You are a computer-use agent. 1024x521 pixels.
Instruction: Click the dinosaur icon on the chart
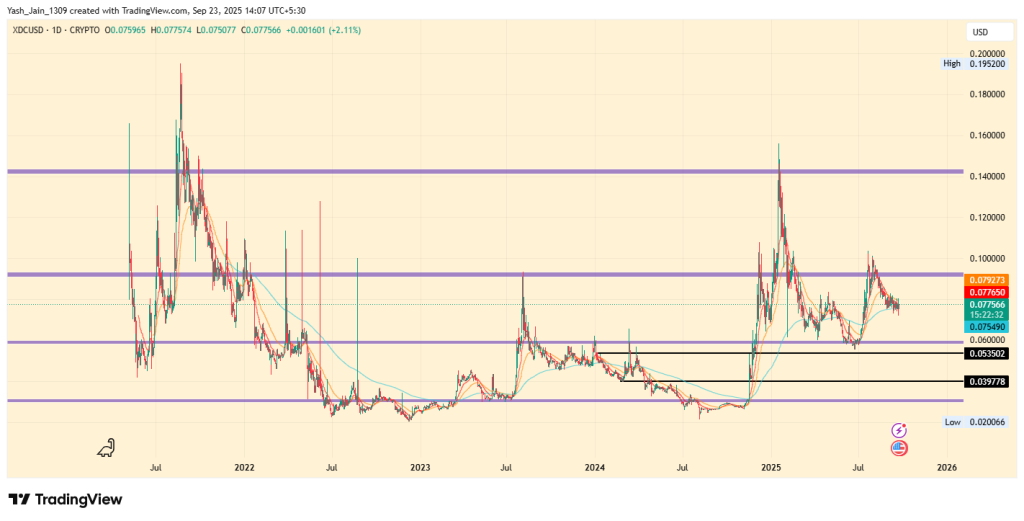click(107, 448)
